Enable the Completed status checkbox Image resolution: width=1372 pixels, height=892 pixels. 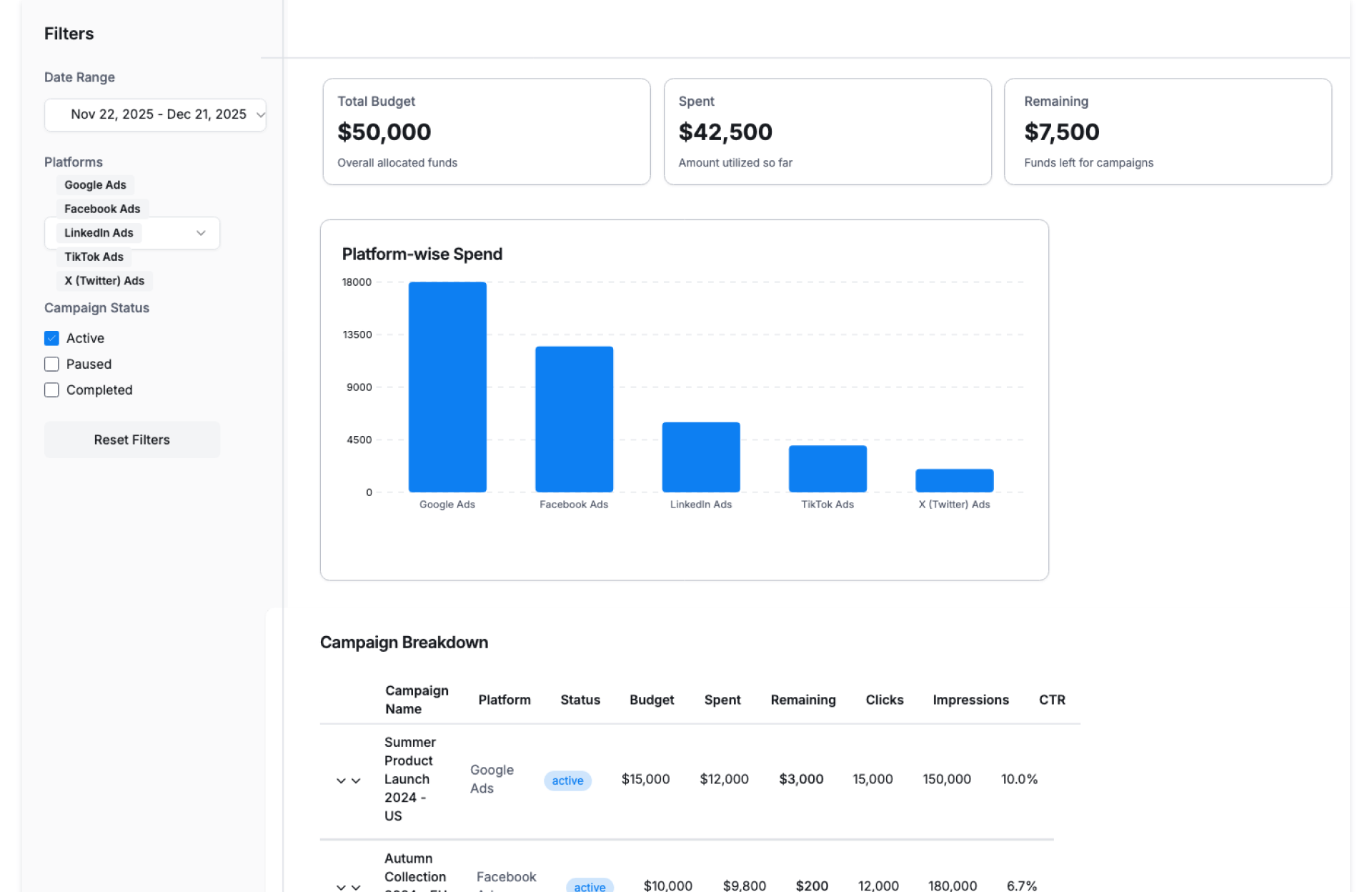click(51, 390)
